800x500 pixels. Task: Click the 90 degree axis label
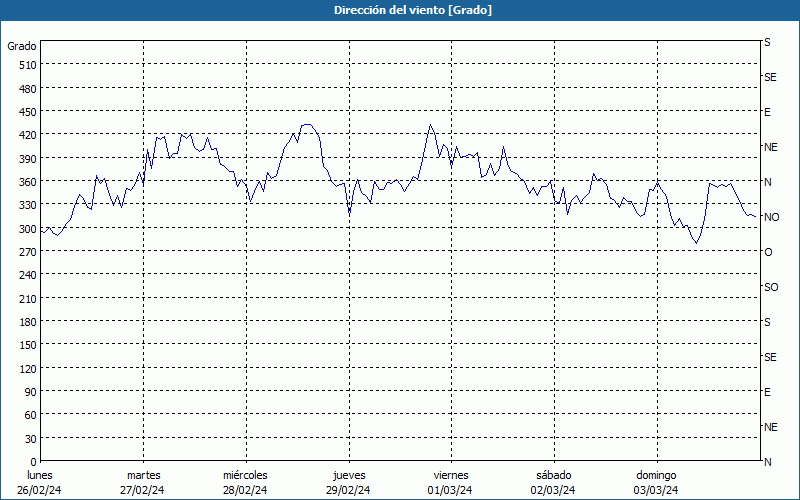point(31,392)
